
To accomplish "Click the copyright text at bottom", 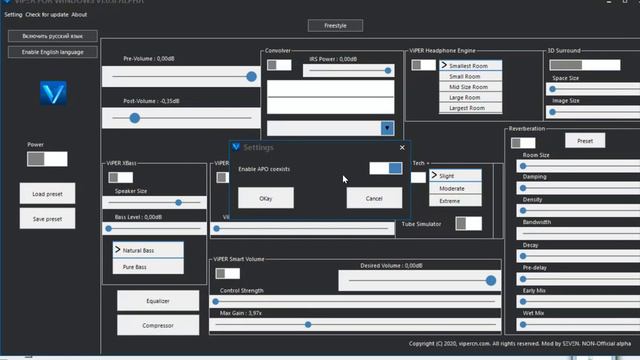I will click(520, 344).
